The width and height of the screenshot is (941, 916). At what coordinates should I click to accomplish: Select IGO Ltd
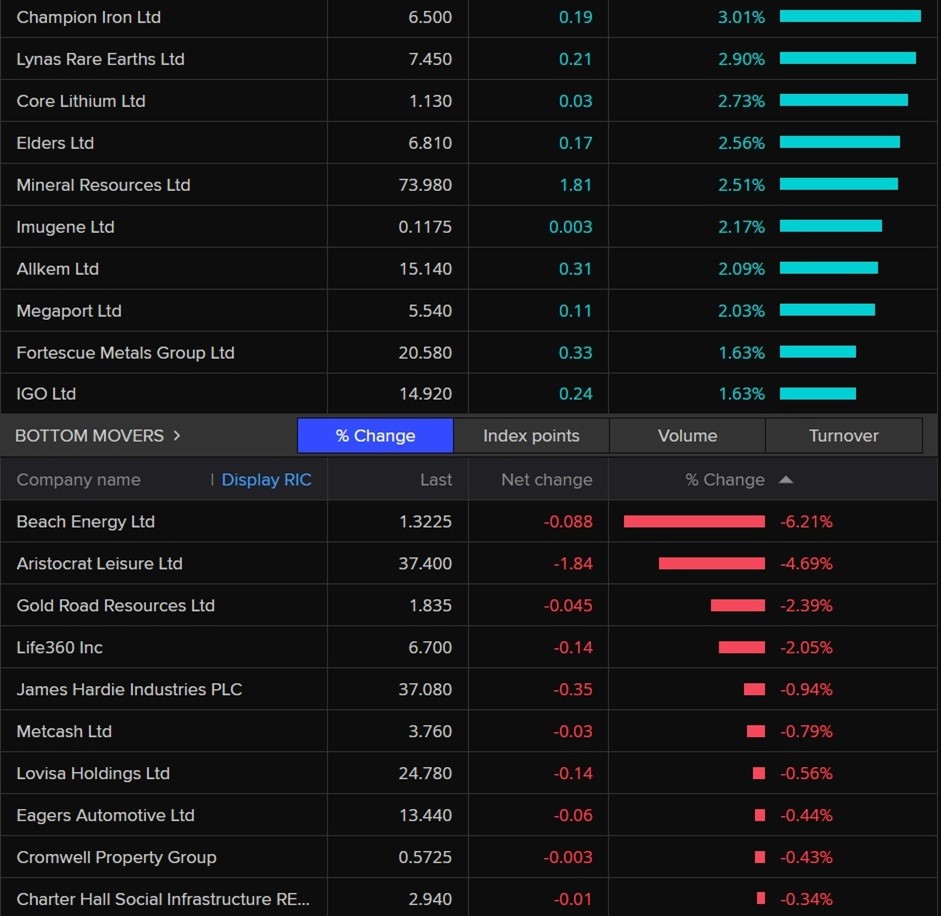(x=46, y=394)
